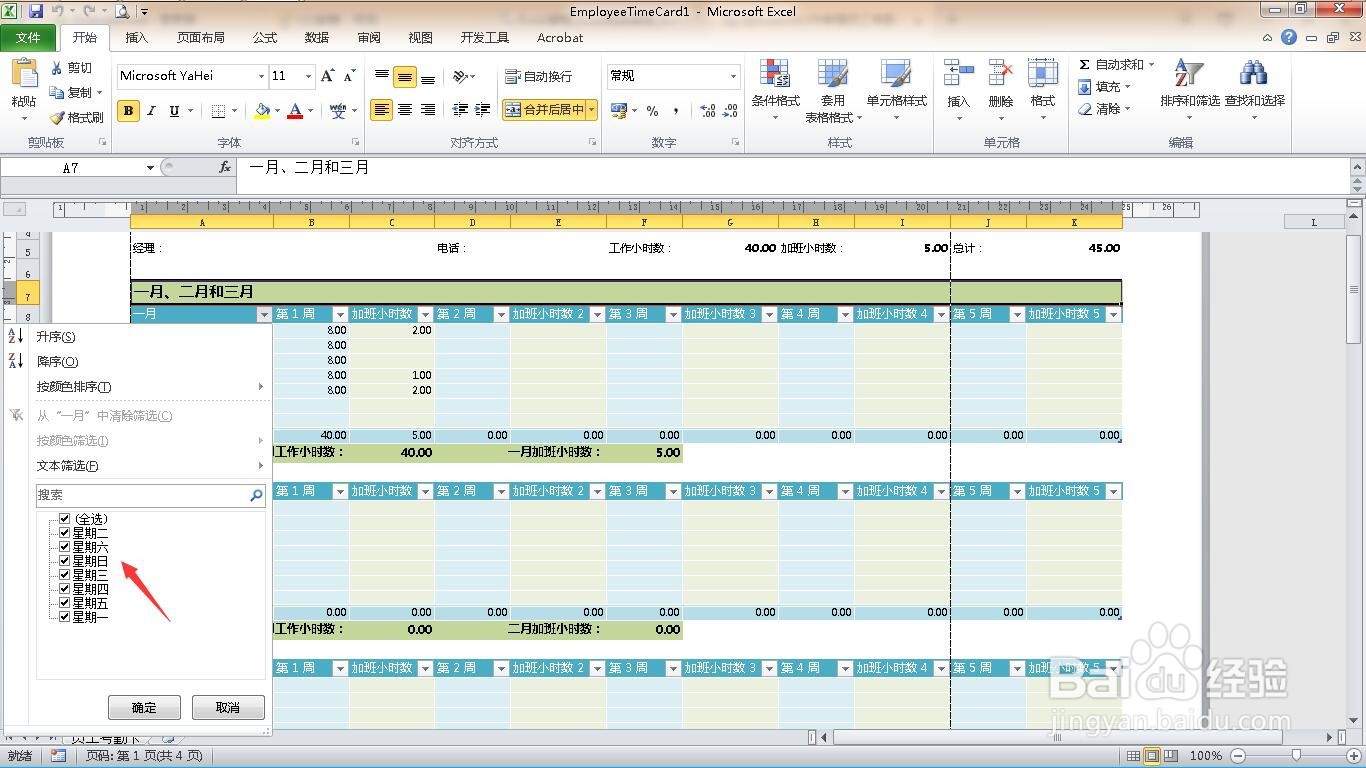The image size is (1366, 768).
Task: Open Format as Table (套用表格格式)
Action: coord(833,90)
